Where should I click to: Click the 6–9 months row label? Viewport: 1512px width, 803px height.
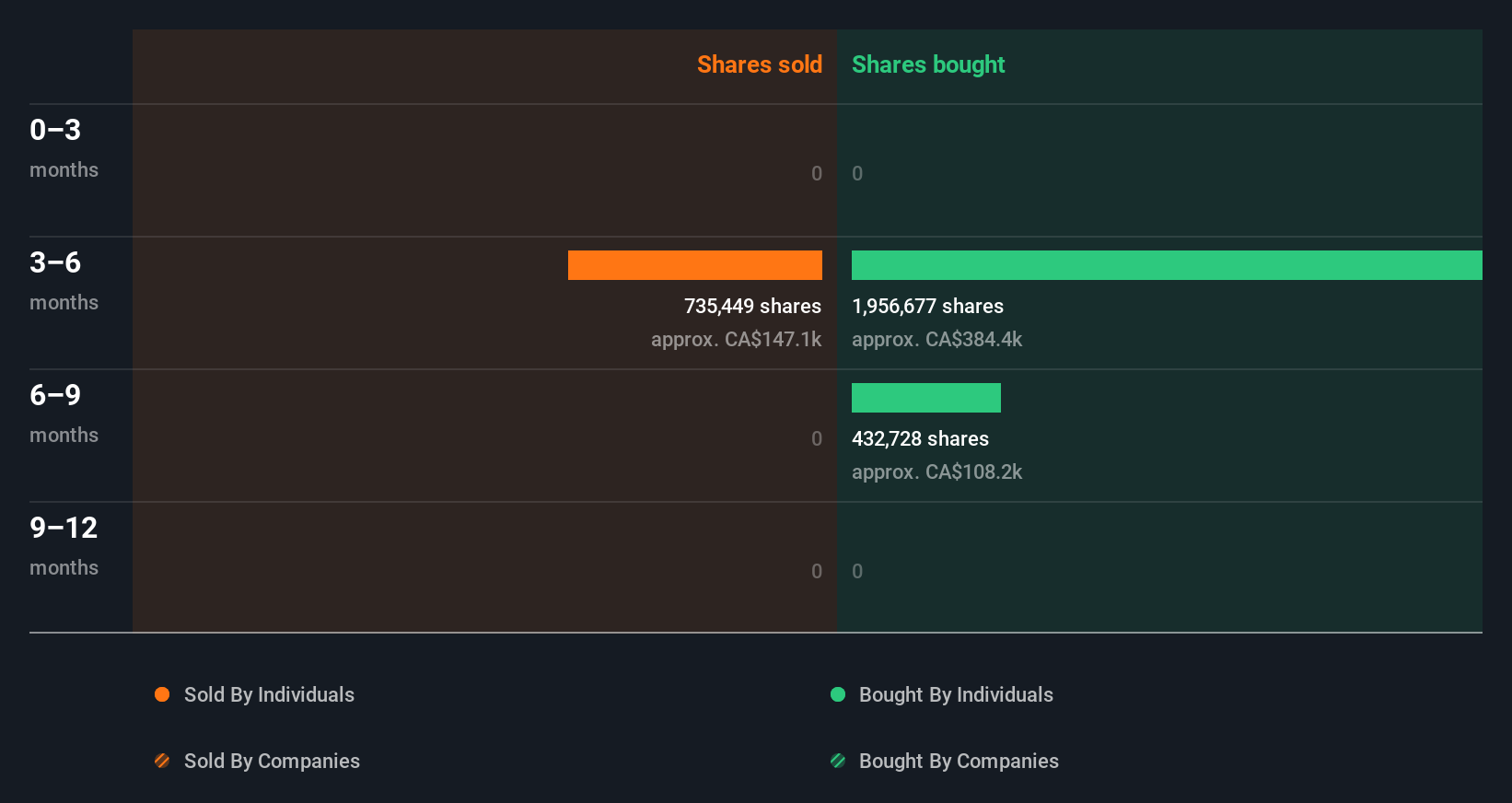pyautogui.click(x=64, y=413)
